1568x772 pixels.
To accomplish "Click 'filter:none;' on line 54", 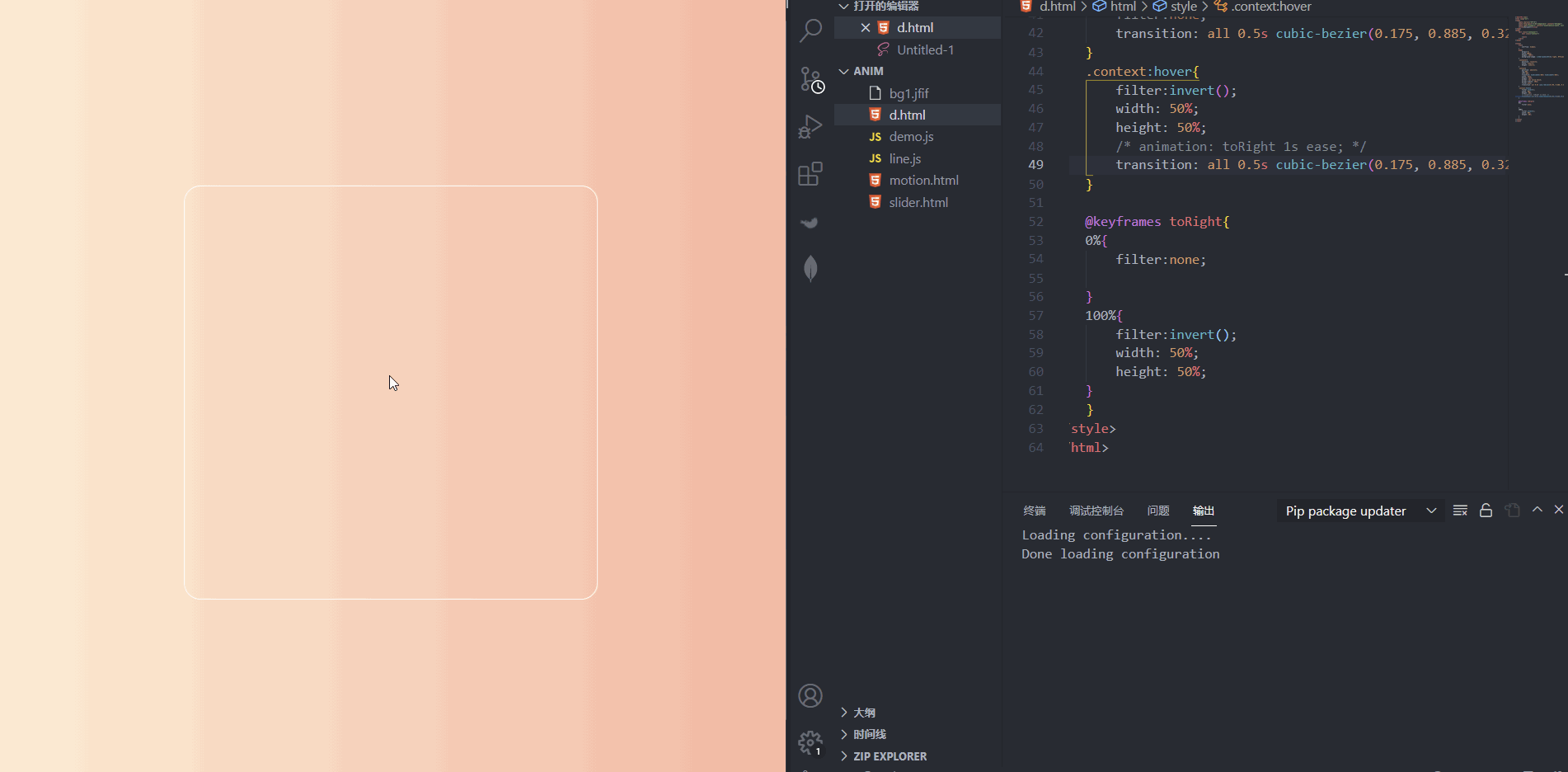I will coord(1161,259).
